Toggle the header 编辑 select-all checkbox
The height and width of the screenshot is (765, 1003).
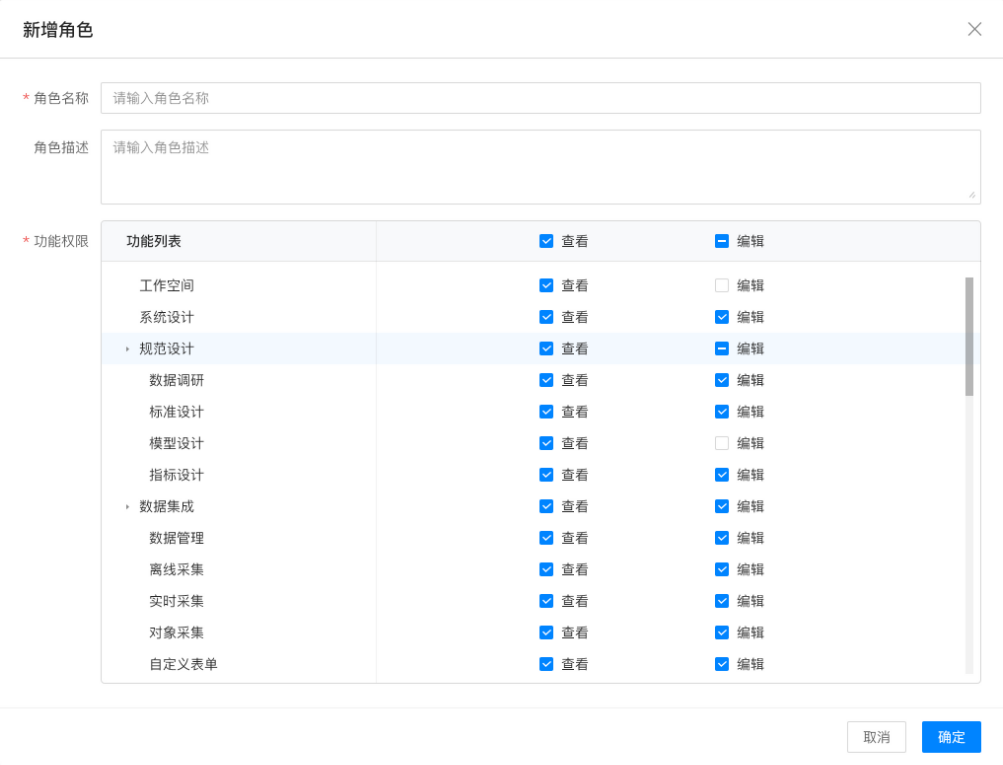tap(722, 241)
